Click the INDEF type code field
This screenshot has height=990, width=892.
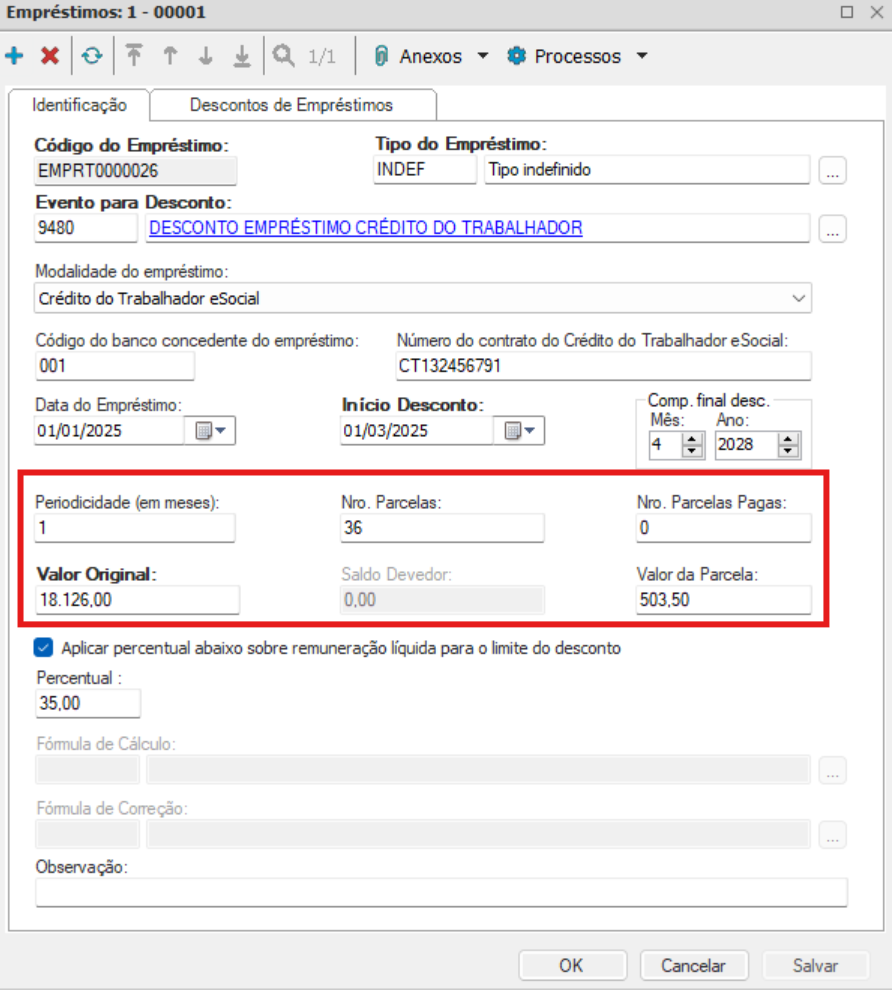(425, 170)
